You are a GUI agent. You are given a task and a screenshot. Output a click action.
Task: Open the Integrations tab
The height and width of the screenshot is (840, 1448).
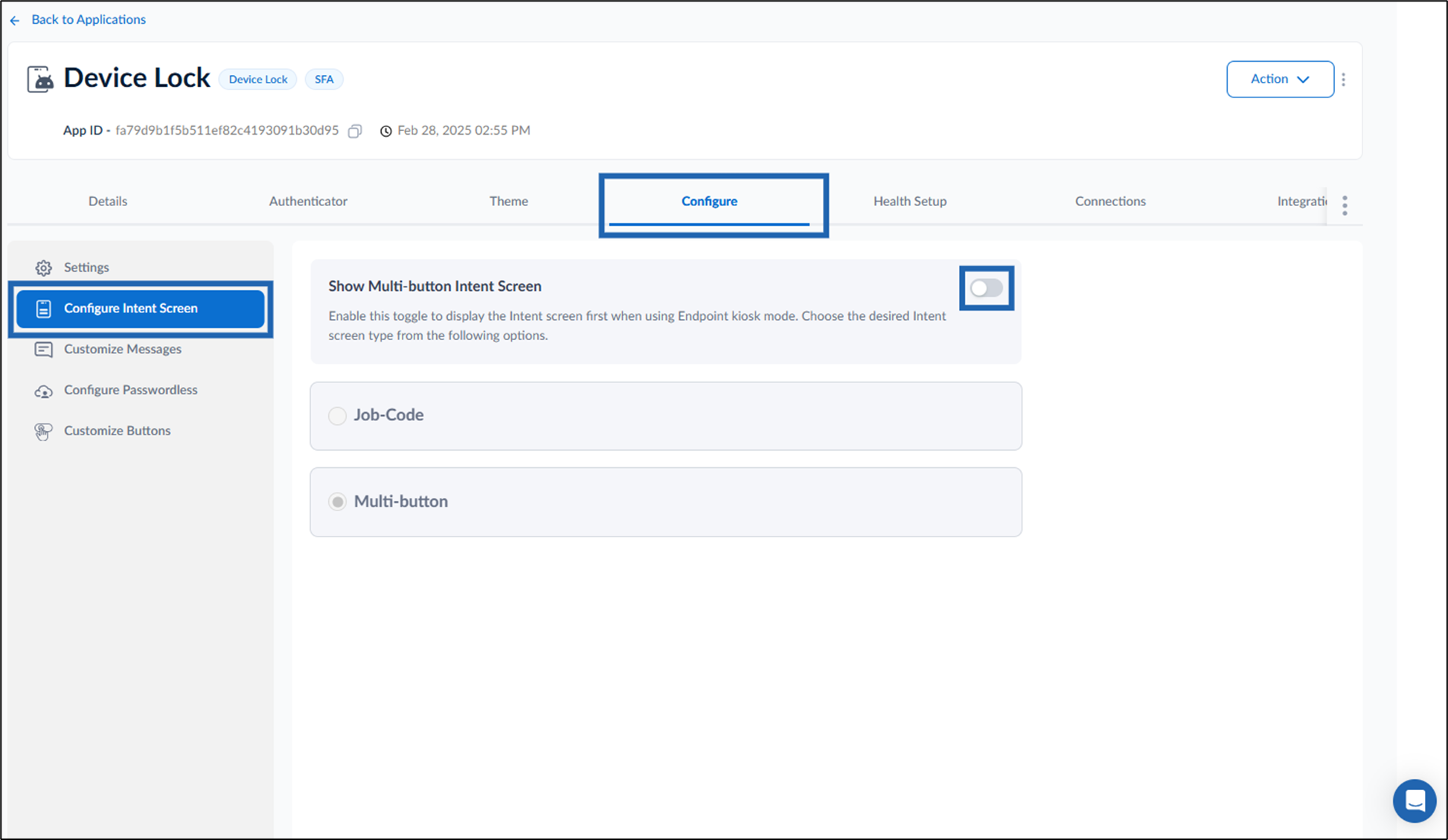pyautogui.click(x=1301, y=201)
